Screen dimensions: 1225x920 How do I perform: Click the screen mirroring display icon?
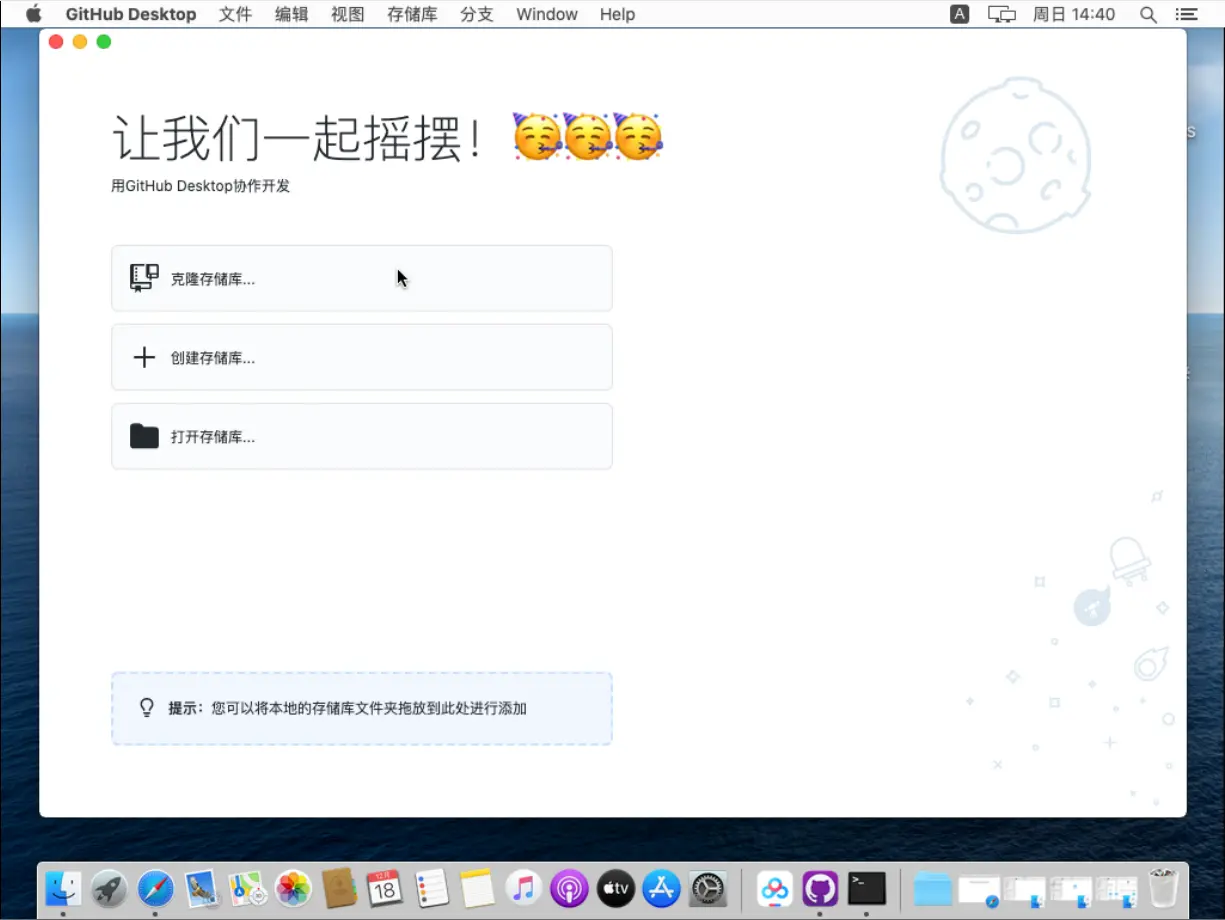(1002, 14)
